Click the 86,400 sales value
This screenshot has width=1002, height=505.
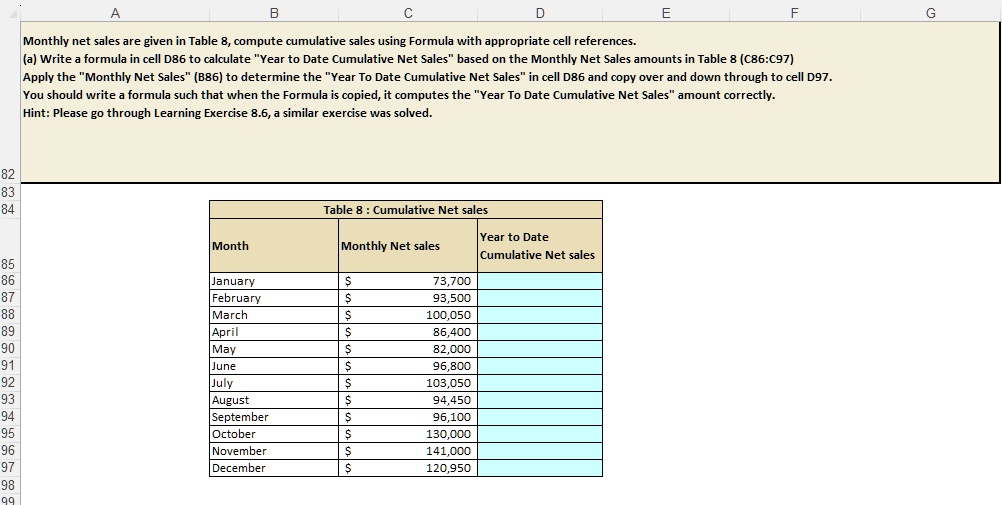[x=408, y=332]
